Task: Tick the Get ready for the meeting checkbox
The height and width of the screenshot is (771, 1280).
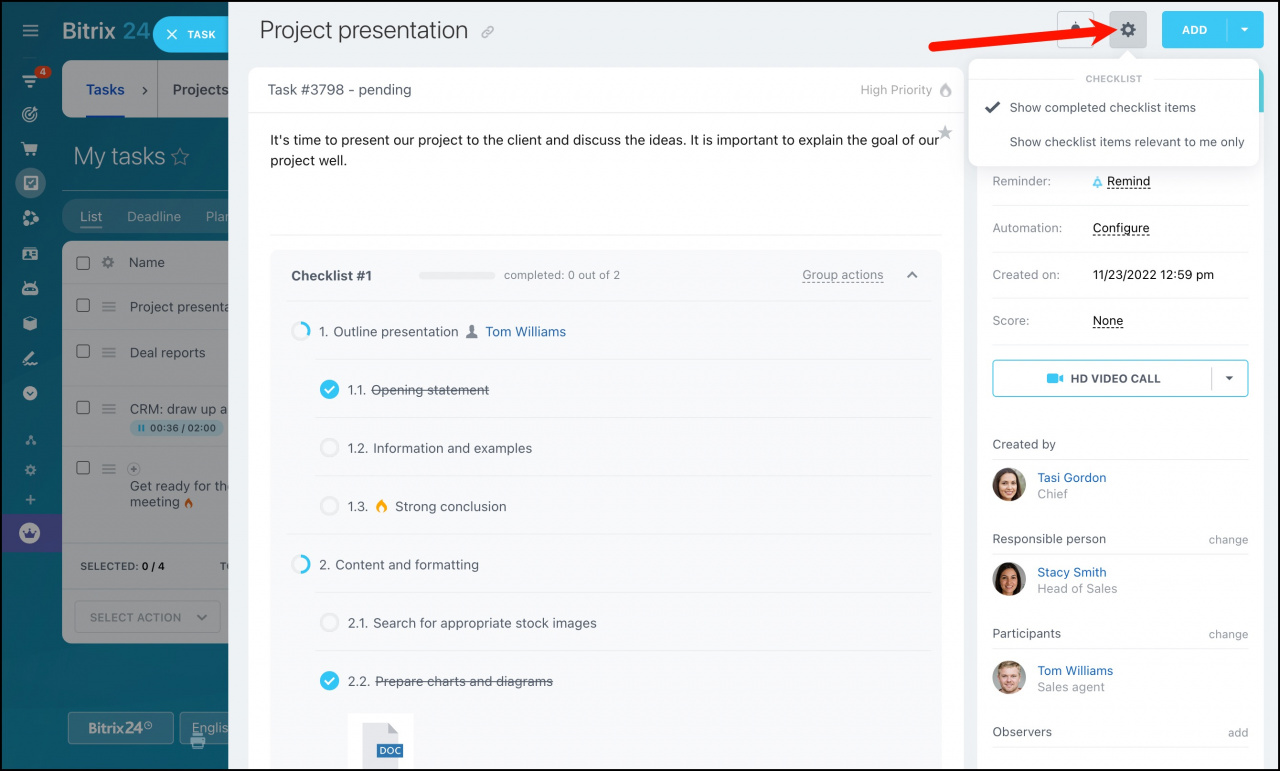Action: point(83,468)
